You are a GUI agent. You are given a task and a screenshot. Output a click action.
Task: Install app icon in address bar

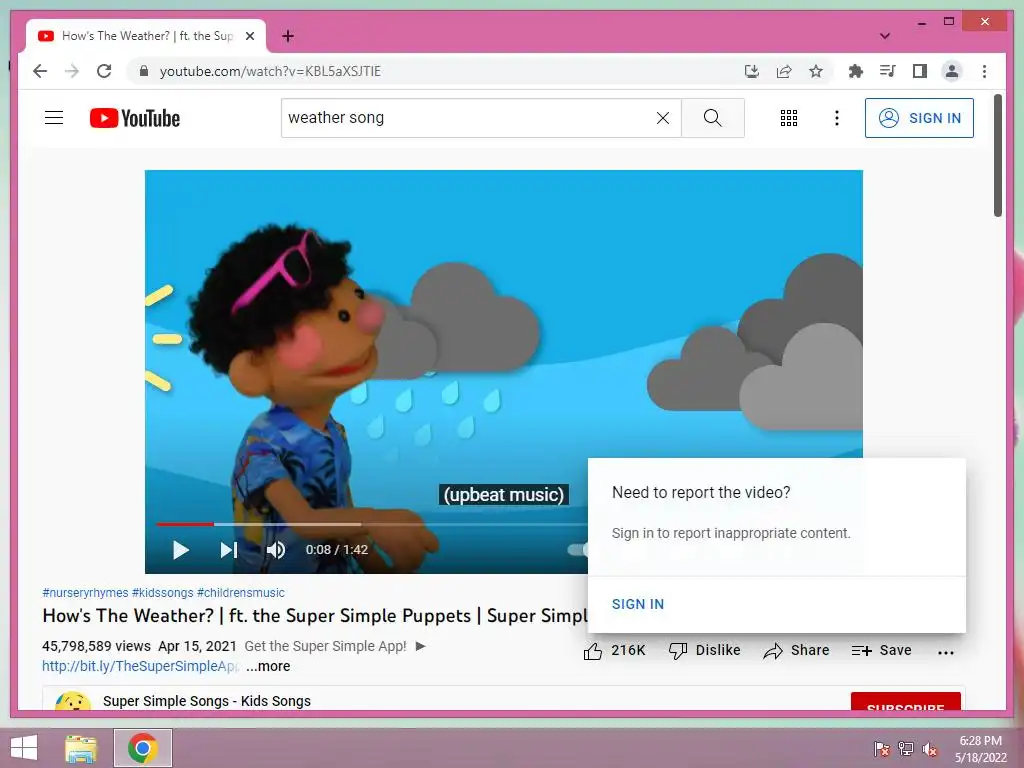[x=752, y=71]
